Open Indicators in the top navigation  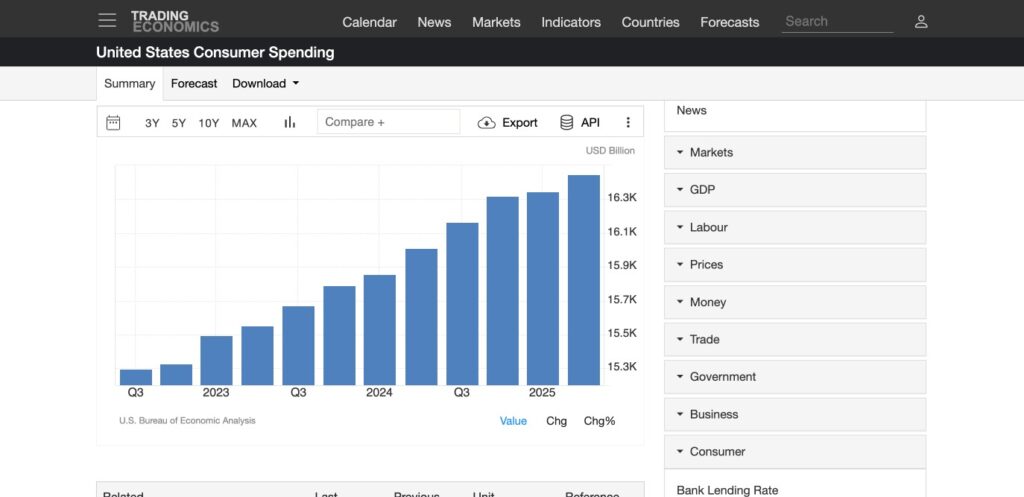coord(571,22)
